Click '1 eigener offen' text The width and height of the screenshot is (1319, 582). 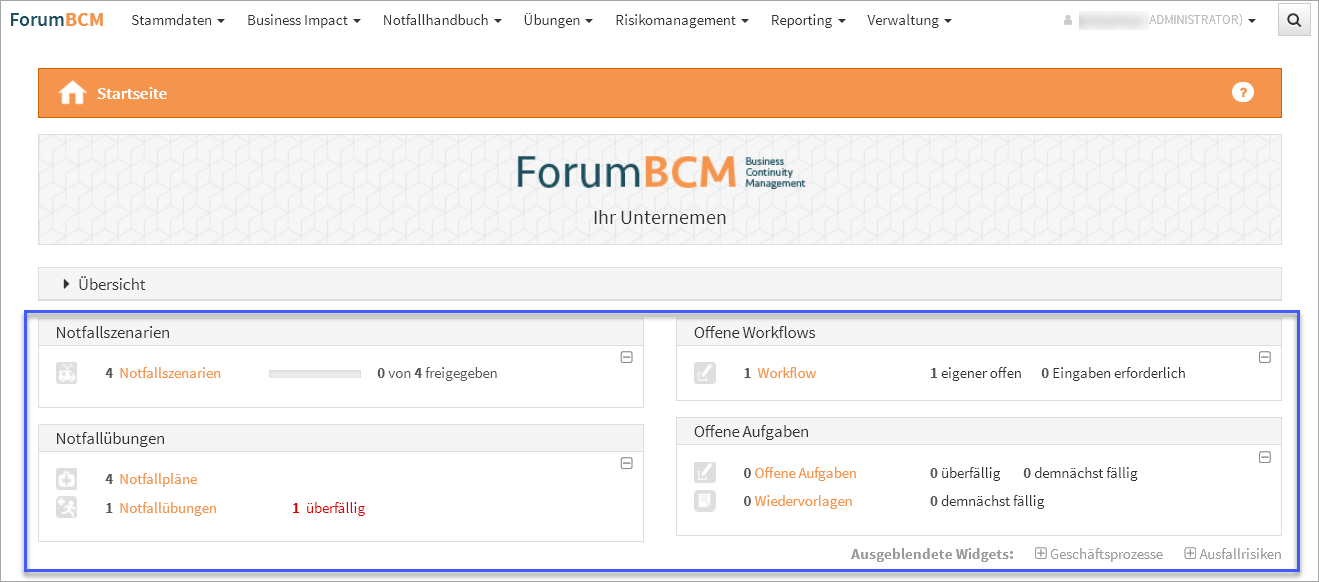pos(976,373)
